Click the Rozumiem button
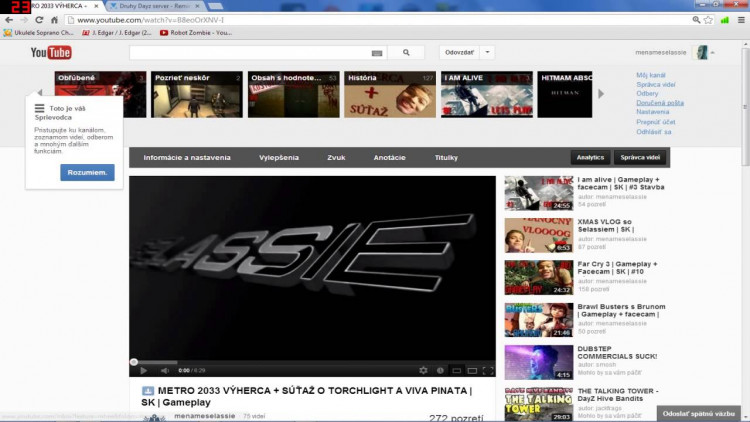Image resolution: width=750 pixels, height=422 pixels. pos(87,172)
